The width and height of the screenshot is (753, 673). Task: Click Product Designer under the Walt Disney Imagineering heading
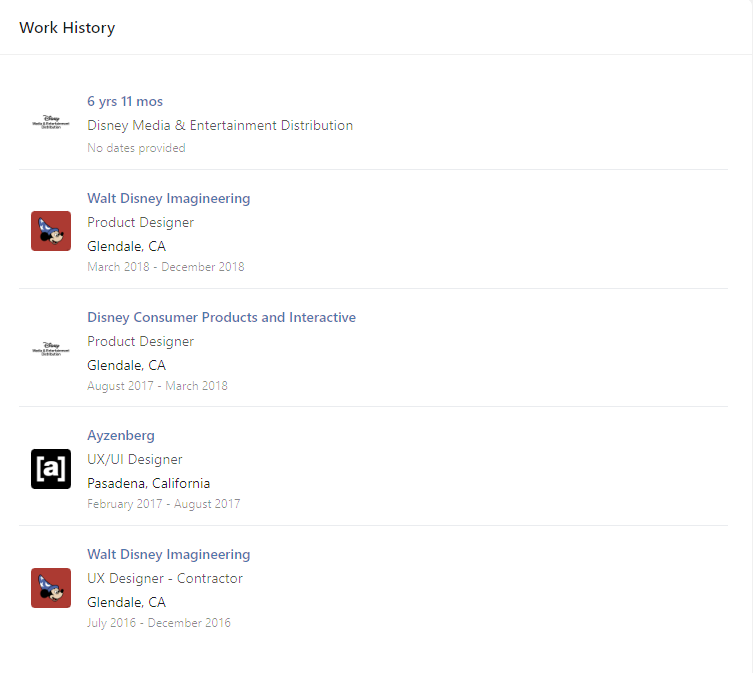click(141, 222)
